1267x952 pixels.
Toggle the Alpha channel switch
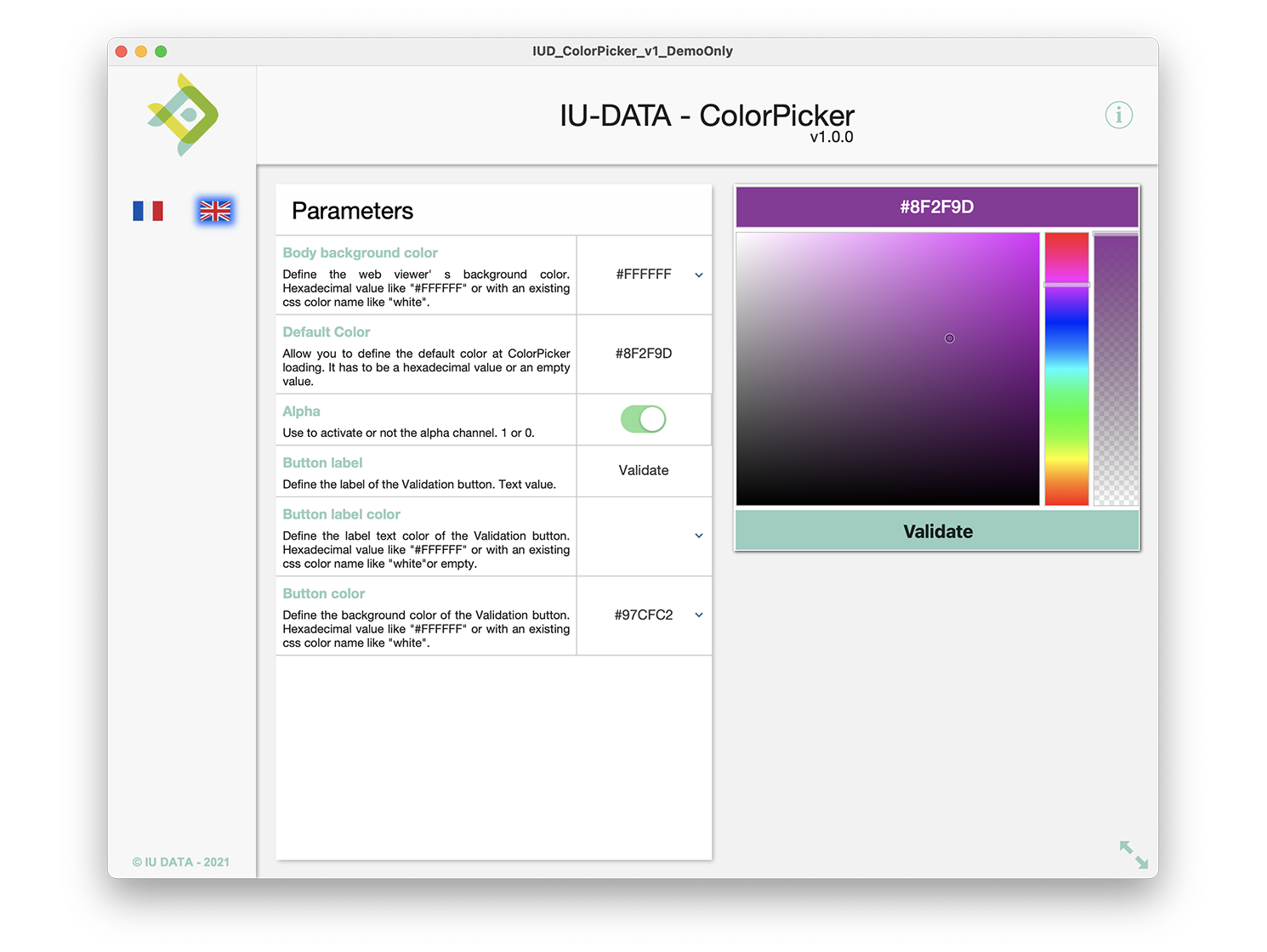(x=644, y=419)
